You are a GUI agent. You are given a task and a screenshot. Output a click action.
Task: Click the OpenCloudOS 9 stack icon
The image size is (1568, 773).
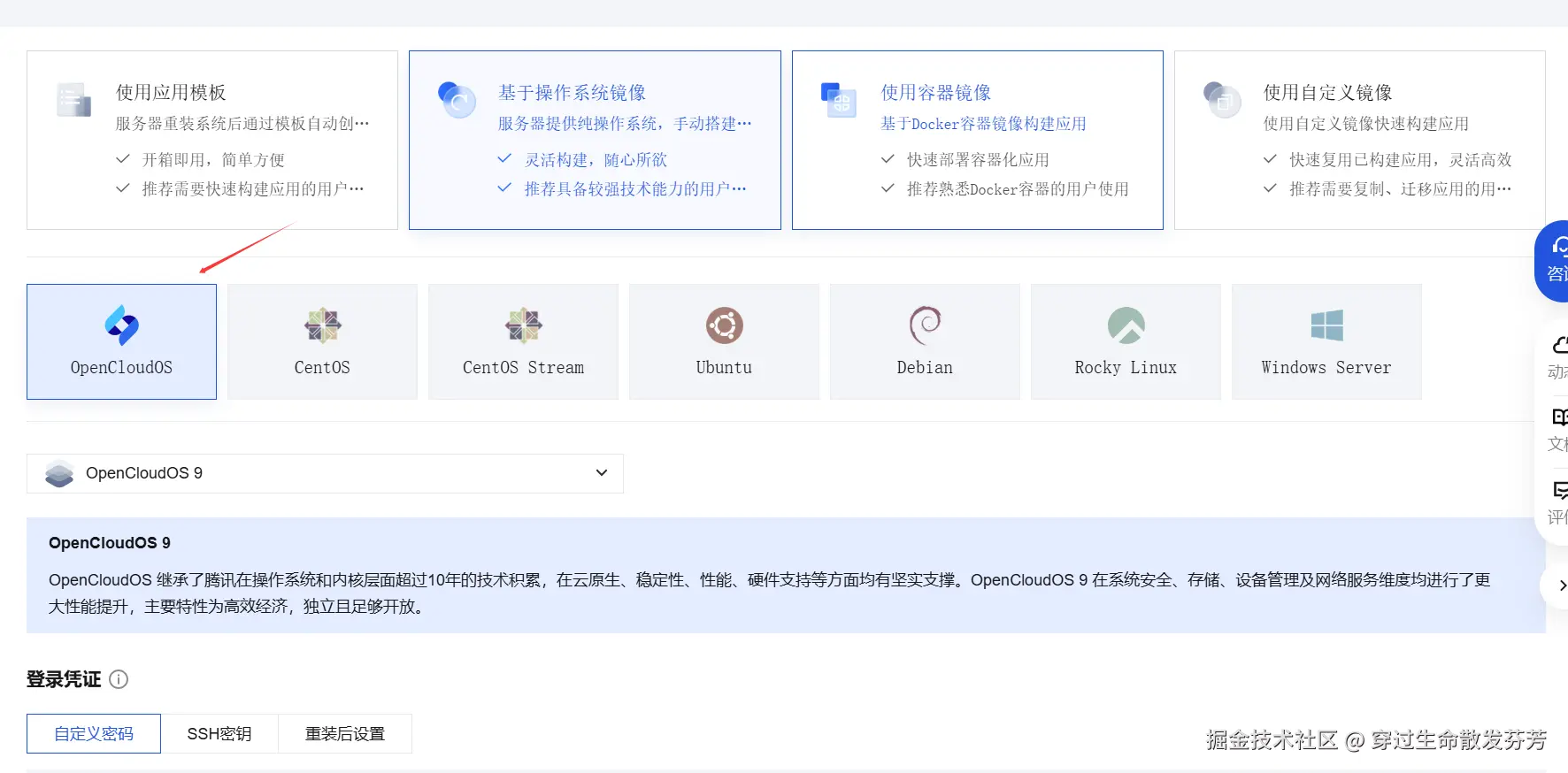click(x=59, y=473)
